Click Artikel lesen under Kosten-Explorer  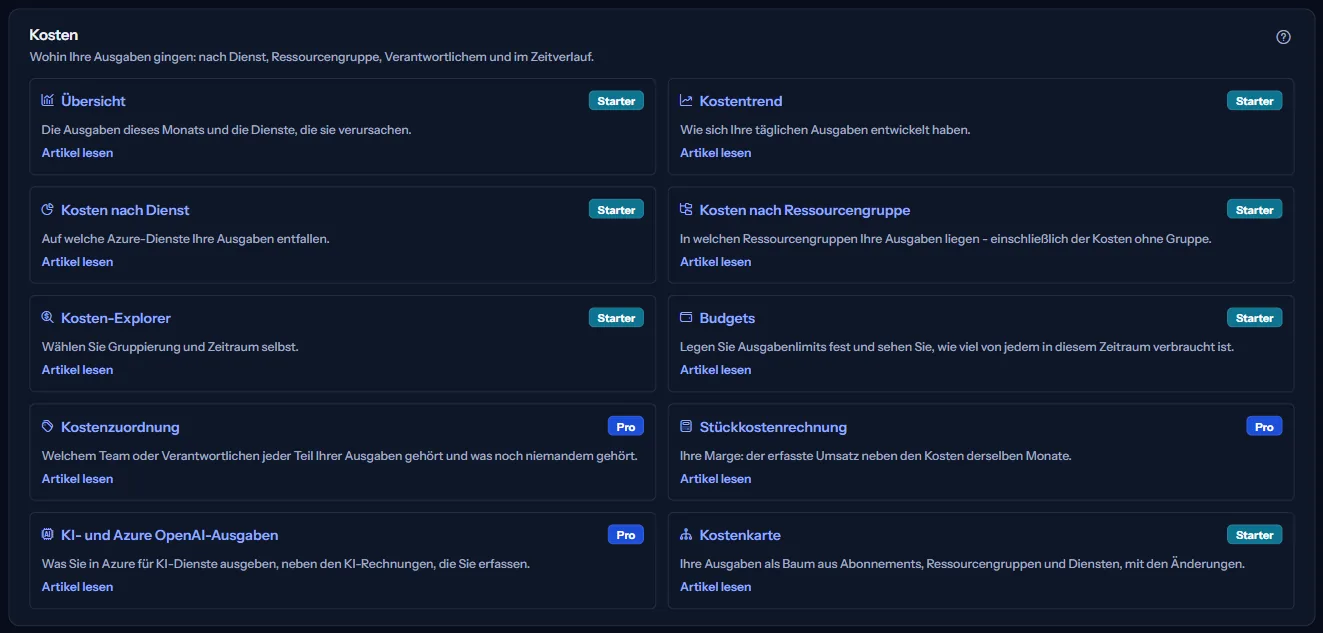pyautogui.click(x=77, y=370)
